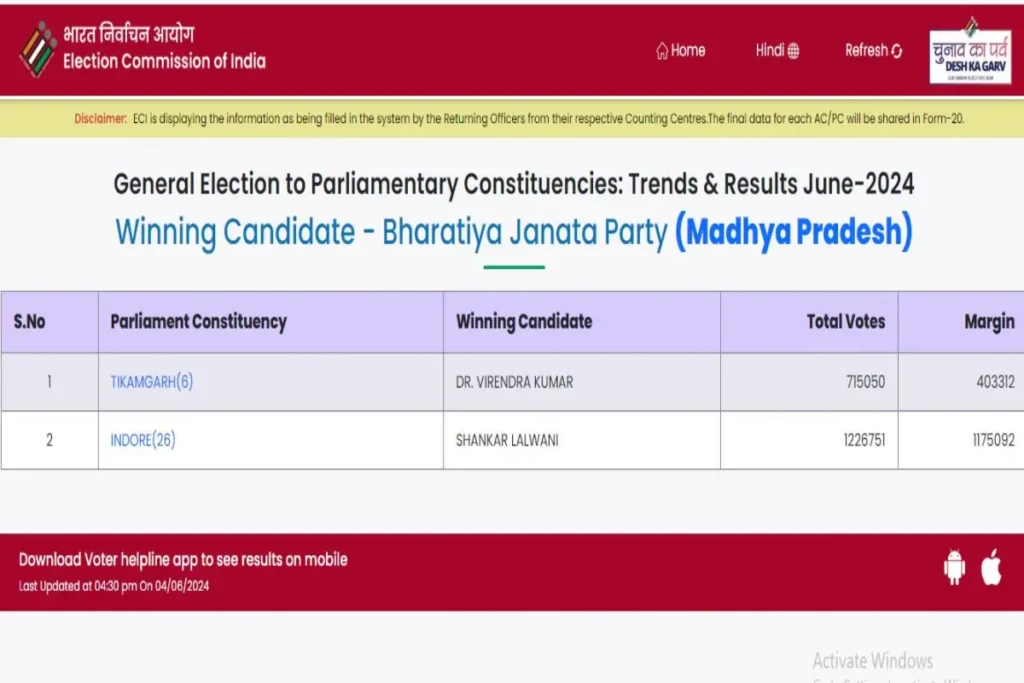Open the TIKAMGARH(6) constituency link
Viewport: 1024px width, 683px height.
coord(152,382)
